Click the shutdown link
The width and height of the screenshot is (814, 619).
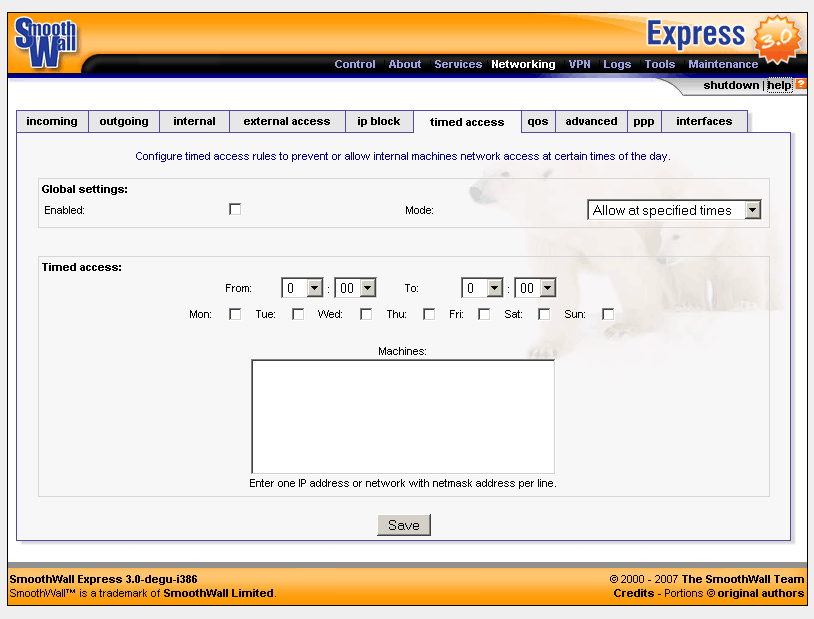click(x=731, y=85)
